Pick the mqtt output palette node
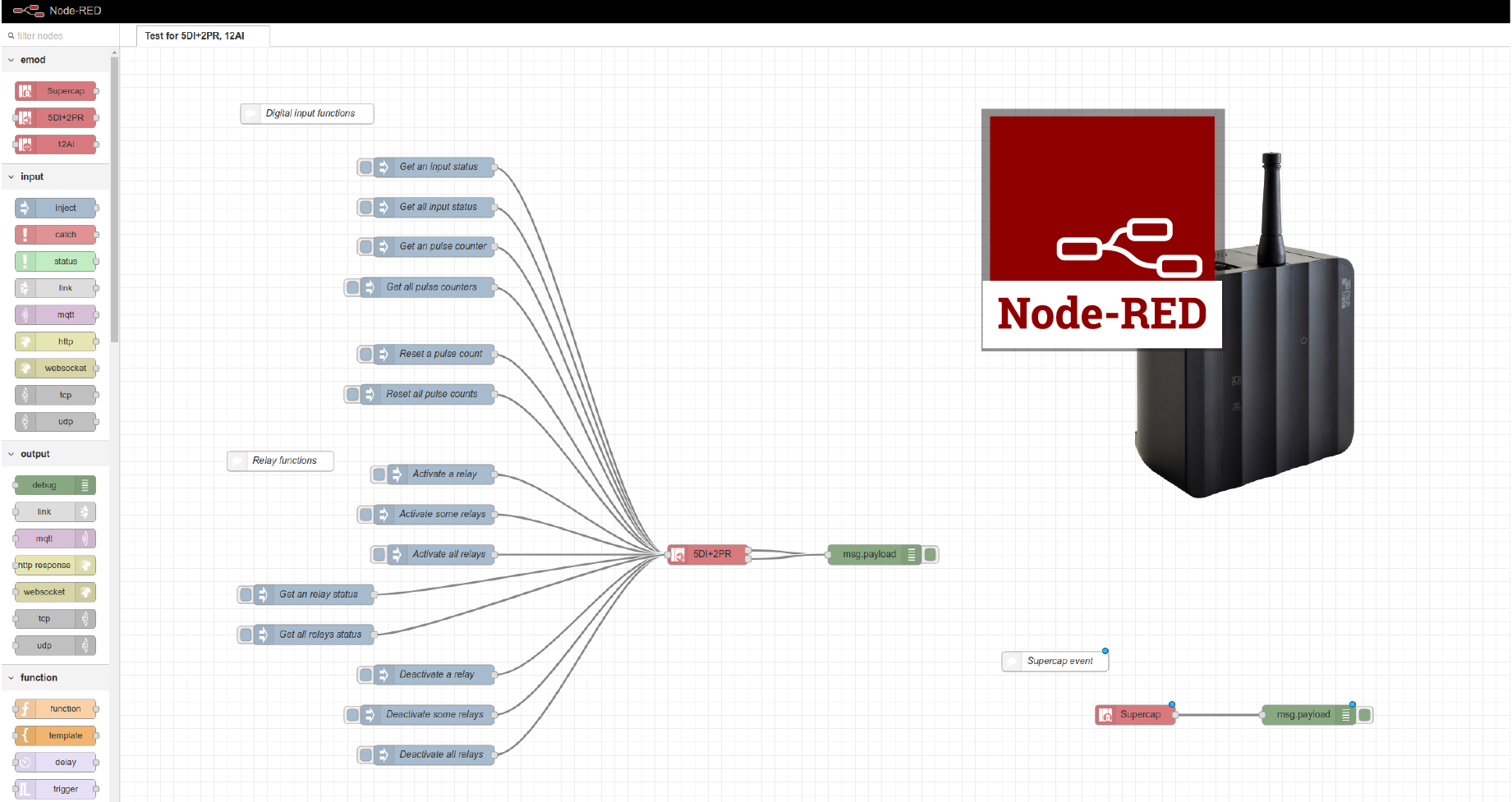 54,538
